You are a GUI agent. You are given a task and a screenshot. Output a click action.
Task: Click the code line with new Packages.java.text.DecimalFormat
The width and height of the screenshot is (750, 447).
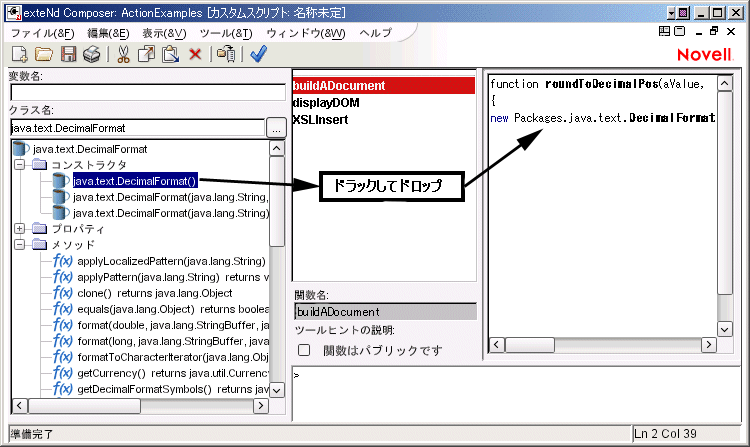603,118
